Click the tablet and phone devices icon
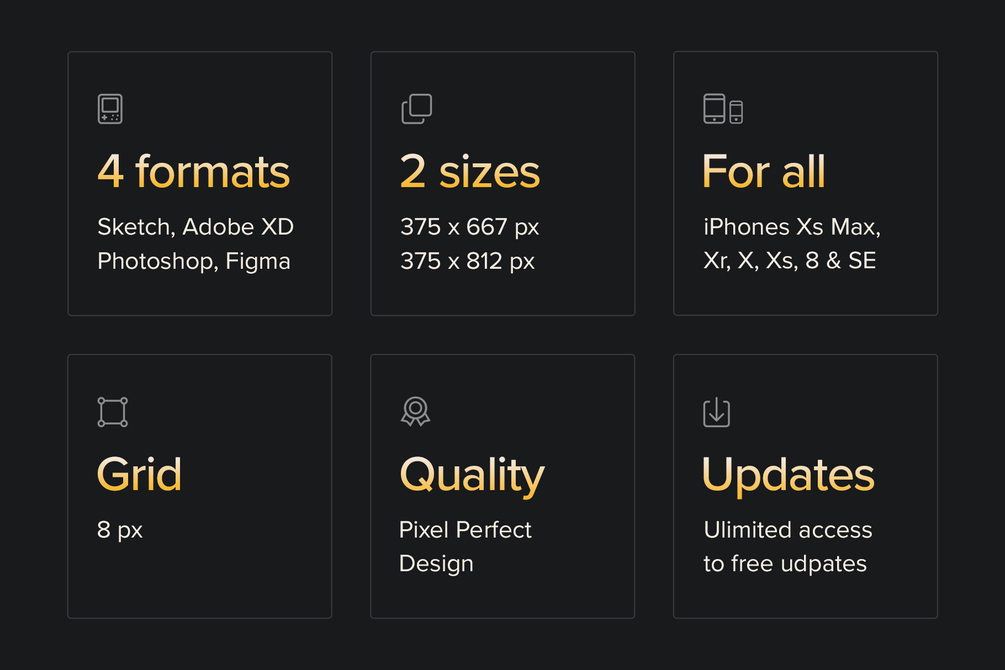Viewport: 1005px width, 670px height. (x=722, y=109)
